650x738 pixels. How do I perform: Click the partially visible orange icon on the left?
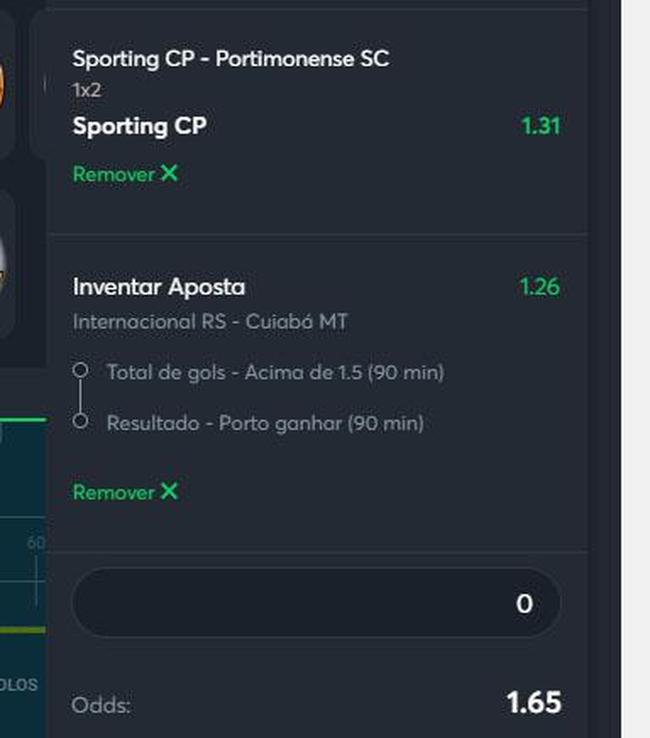pos(2,87)
